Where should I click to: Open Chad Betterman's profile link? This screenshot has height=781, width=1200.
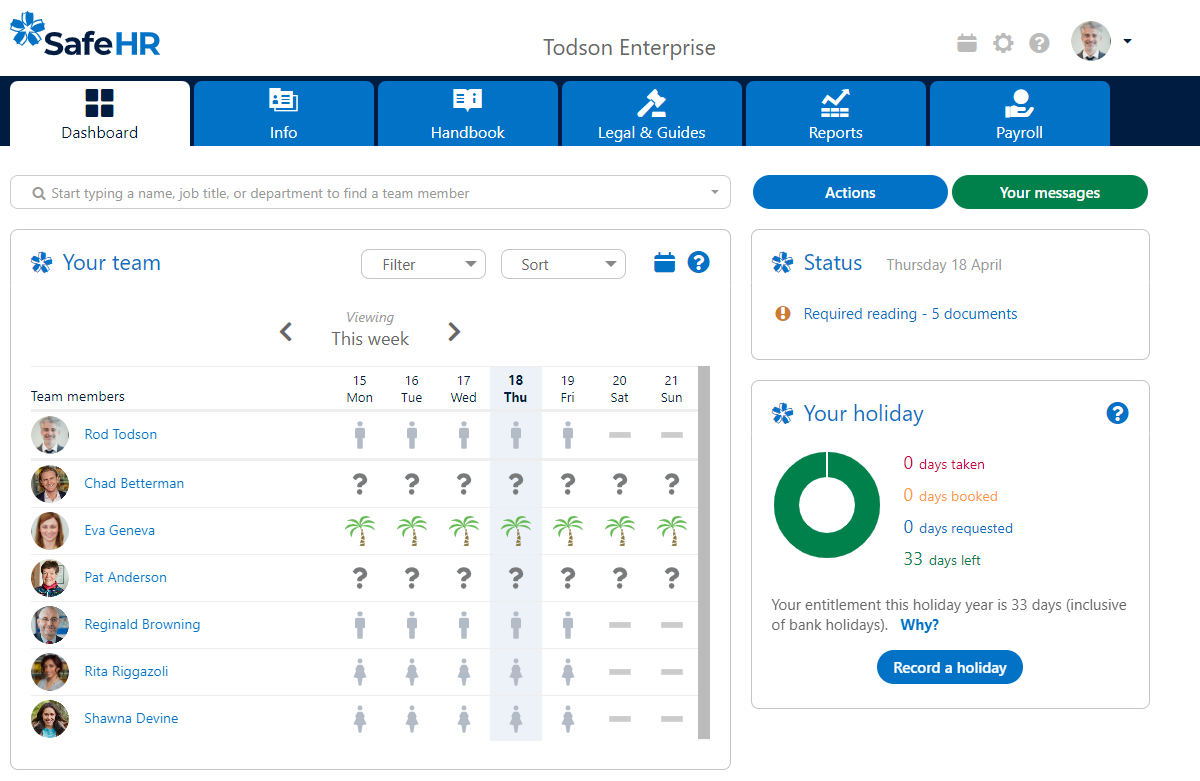click(x=134, y=482)
